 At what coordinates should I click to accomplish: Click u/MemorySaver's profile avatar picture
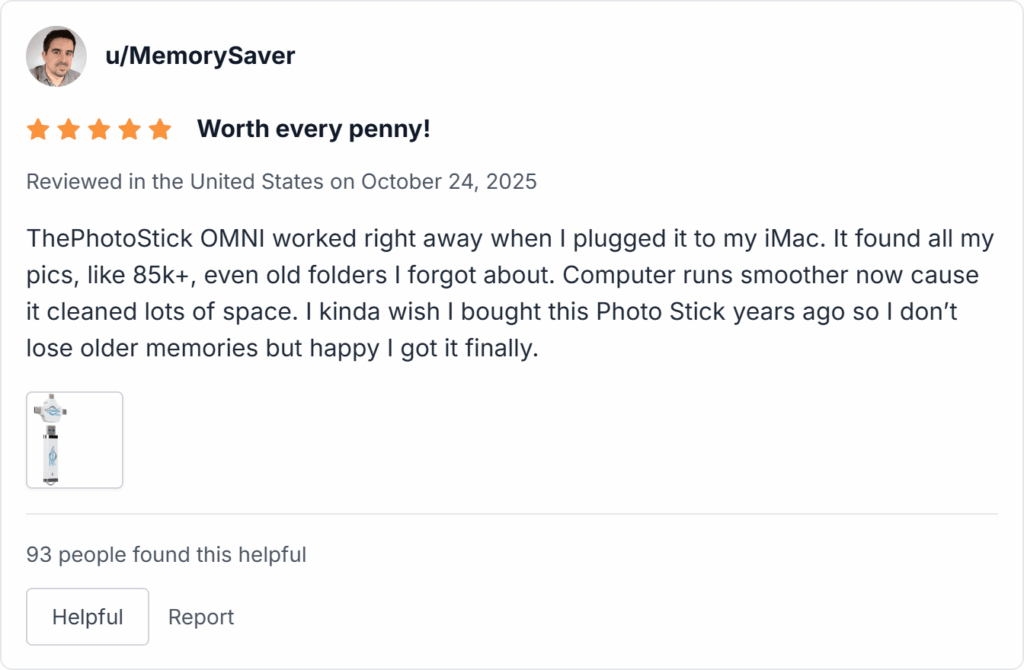pos(57,56)
